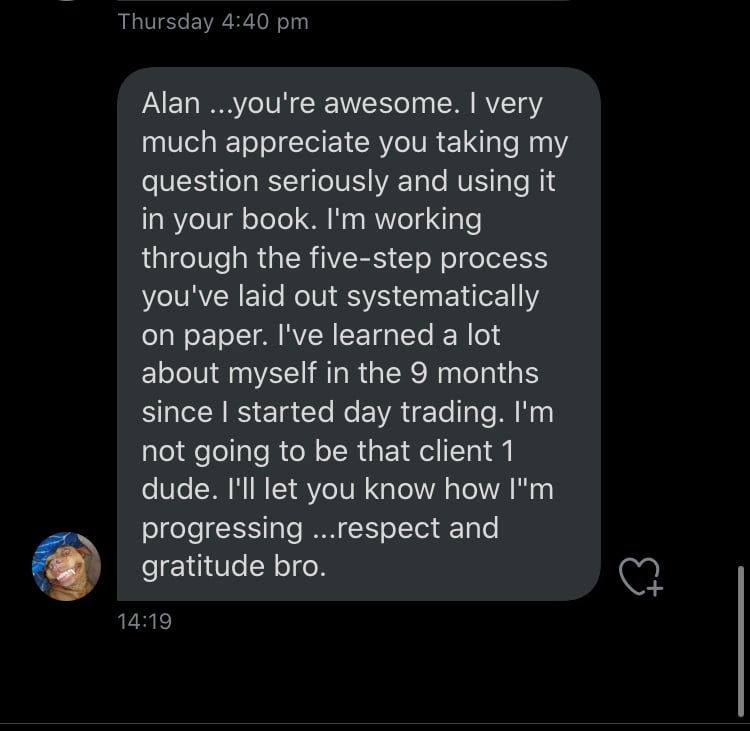Click the word "Alan" in the message
This screenshot has width=750, height=731.
pos(172,104)
